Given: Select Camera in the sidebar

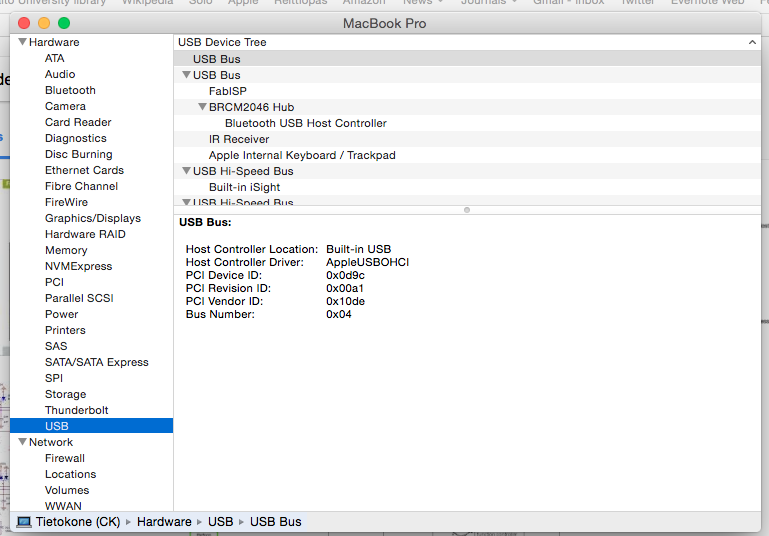Looking at the screenshot, I should tap(65, 106).
